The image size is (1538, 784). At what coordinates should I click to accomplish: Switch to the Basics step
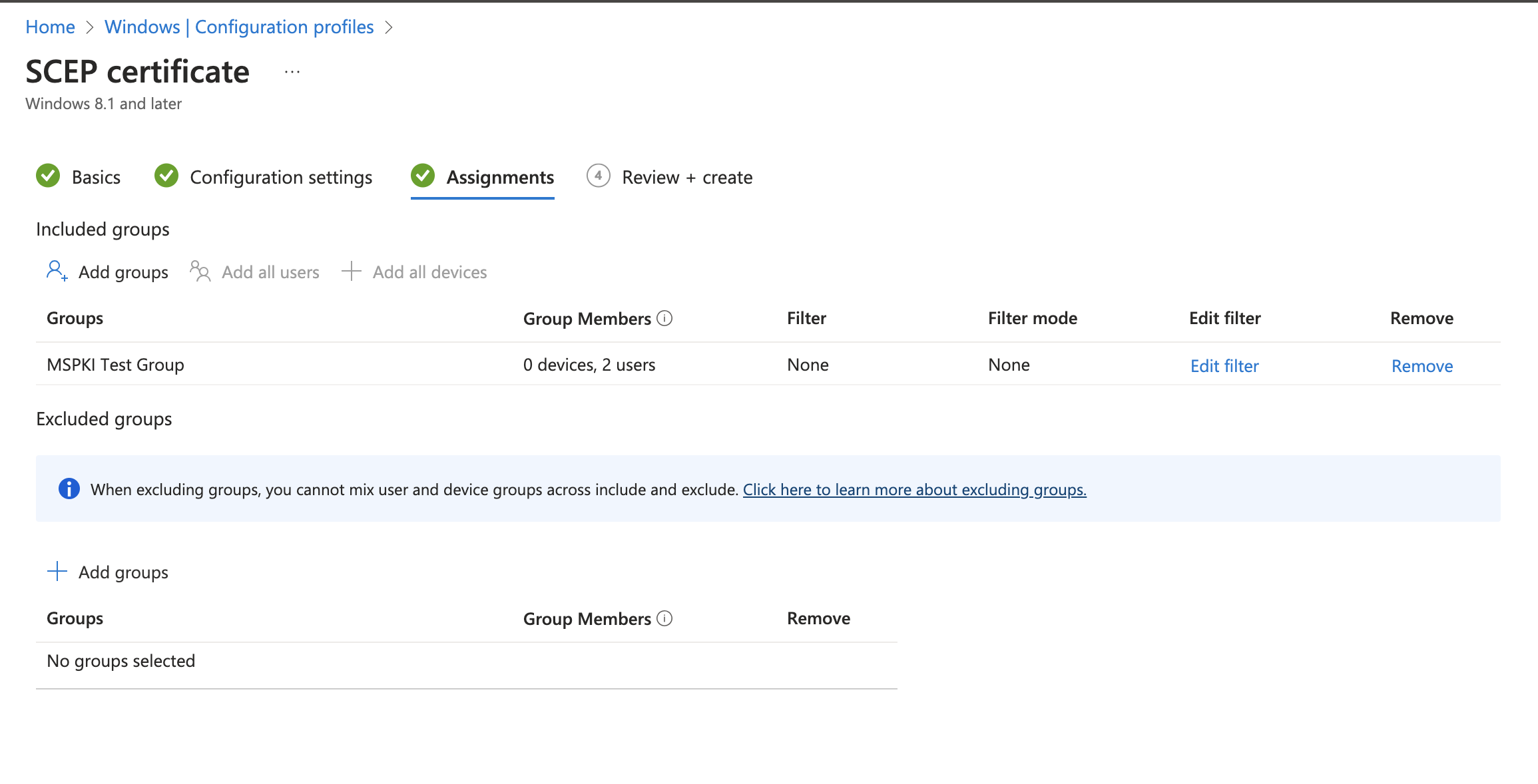96,177
